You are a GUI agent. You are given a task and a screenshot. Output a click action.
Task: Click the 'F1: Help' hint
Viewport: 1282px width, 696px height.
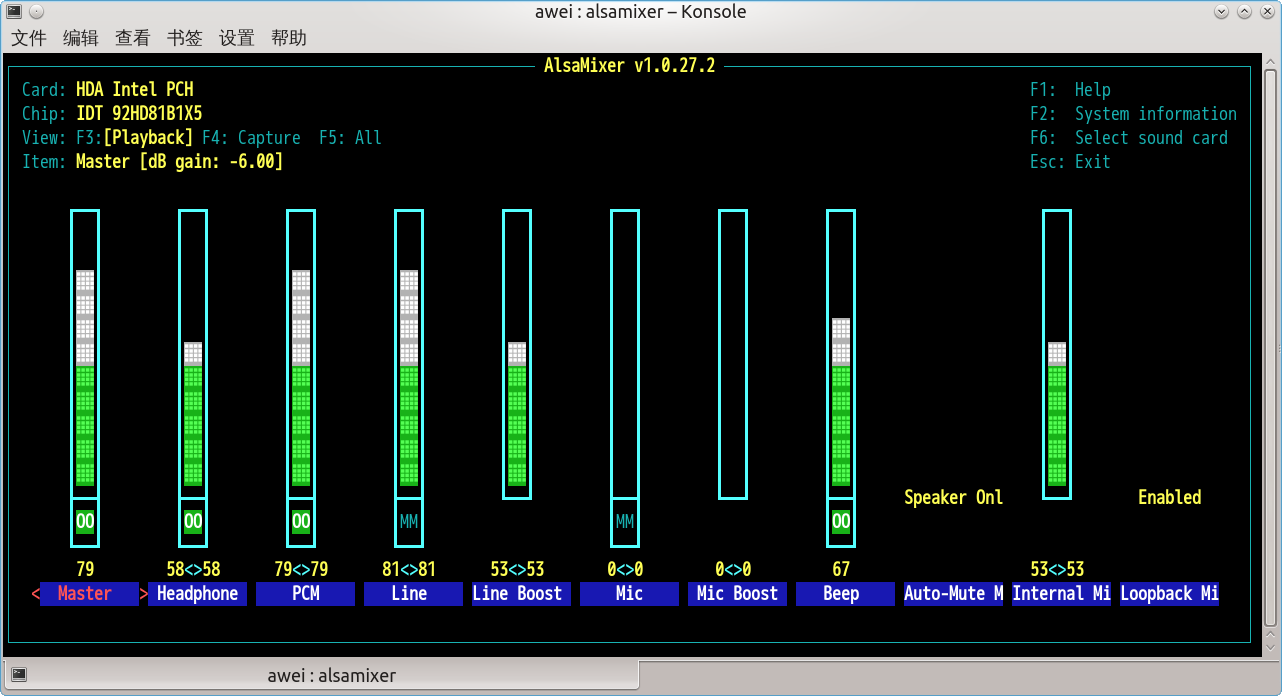pyautogui.click(x=1070, y=89)
